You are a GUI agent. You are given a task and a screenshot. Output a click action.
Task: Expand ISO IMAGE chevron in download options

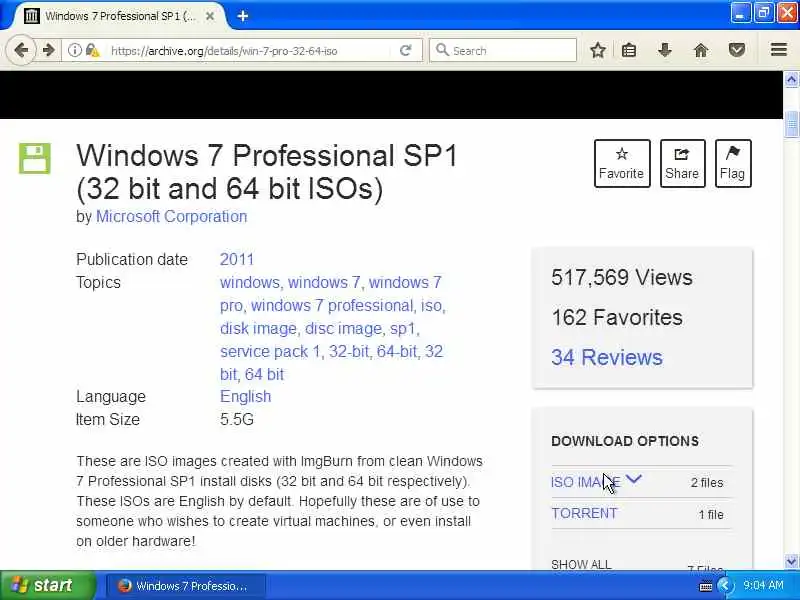[633, 480]
